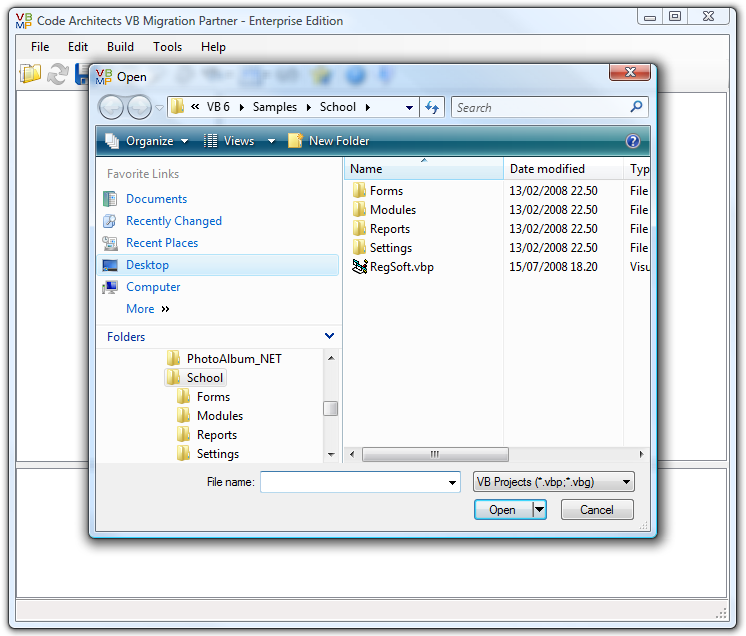Click the Recently Changed link icon

110,221
